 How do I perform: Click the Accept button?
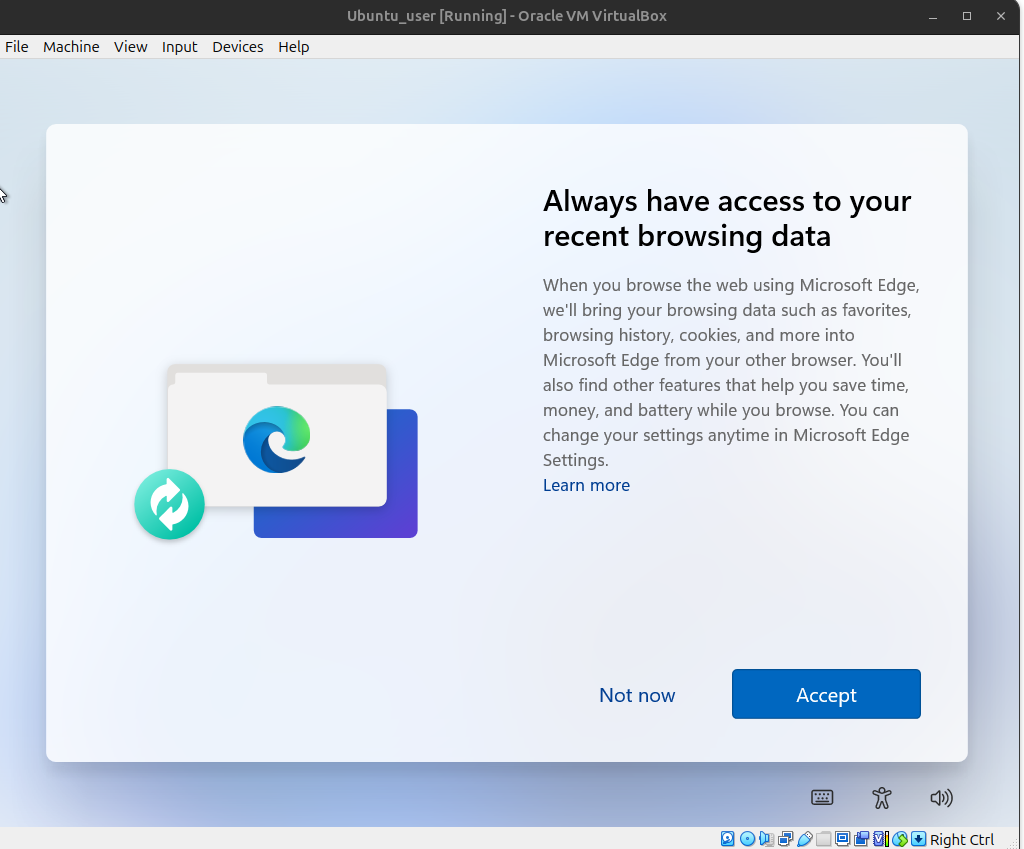click(x=826, y=694)
